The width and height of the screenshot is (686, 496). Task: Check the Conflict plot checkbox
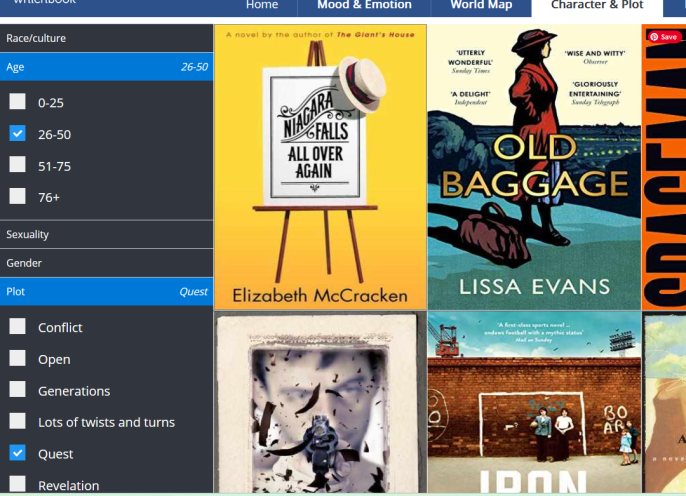(x=18, y=326)
